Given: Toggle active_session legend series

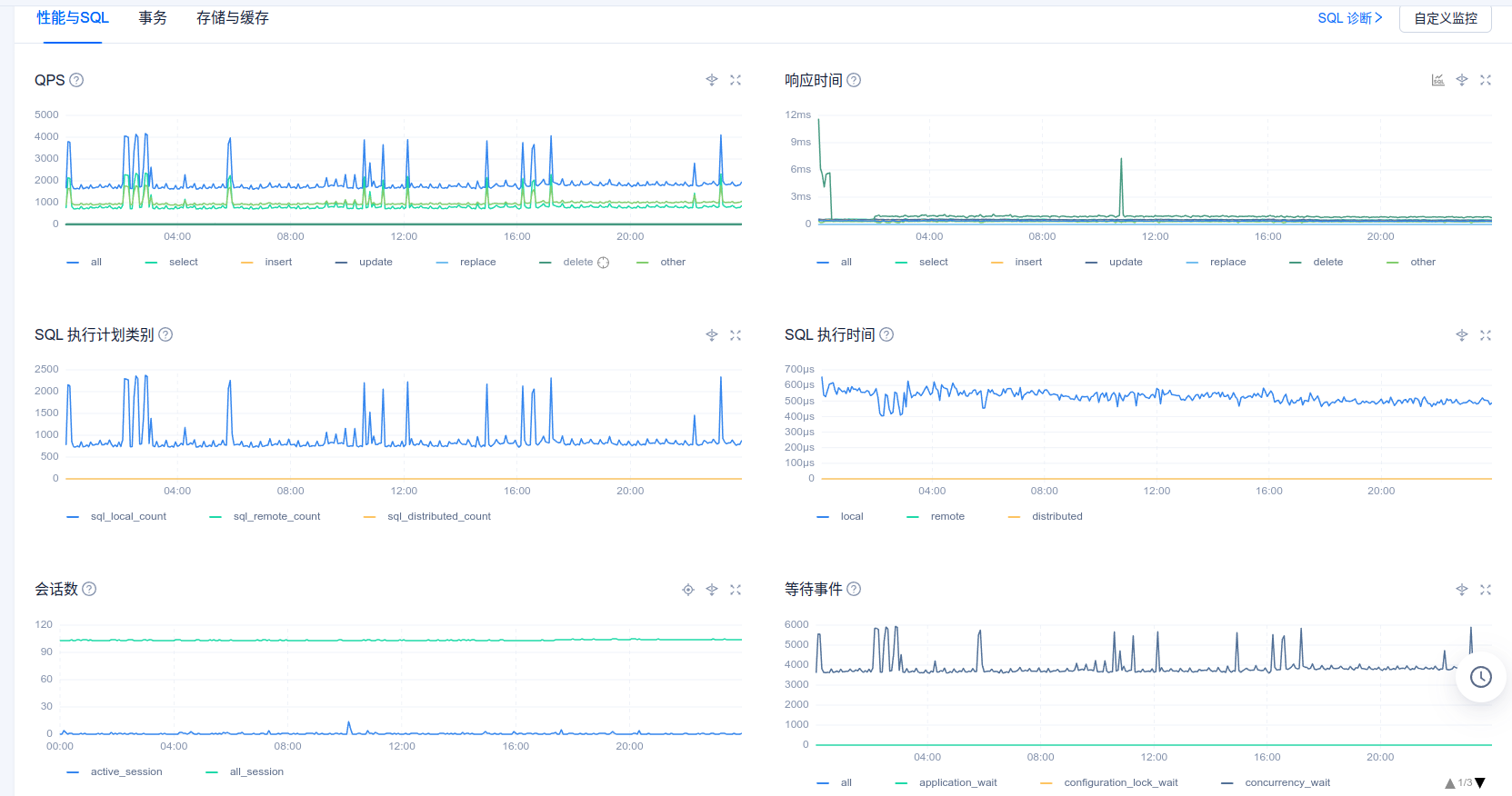Looking at the screenshot, I should [x=115, y=771].
